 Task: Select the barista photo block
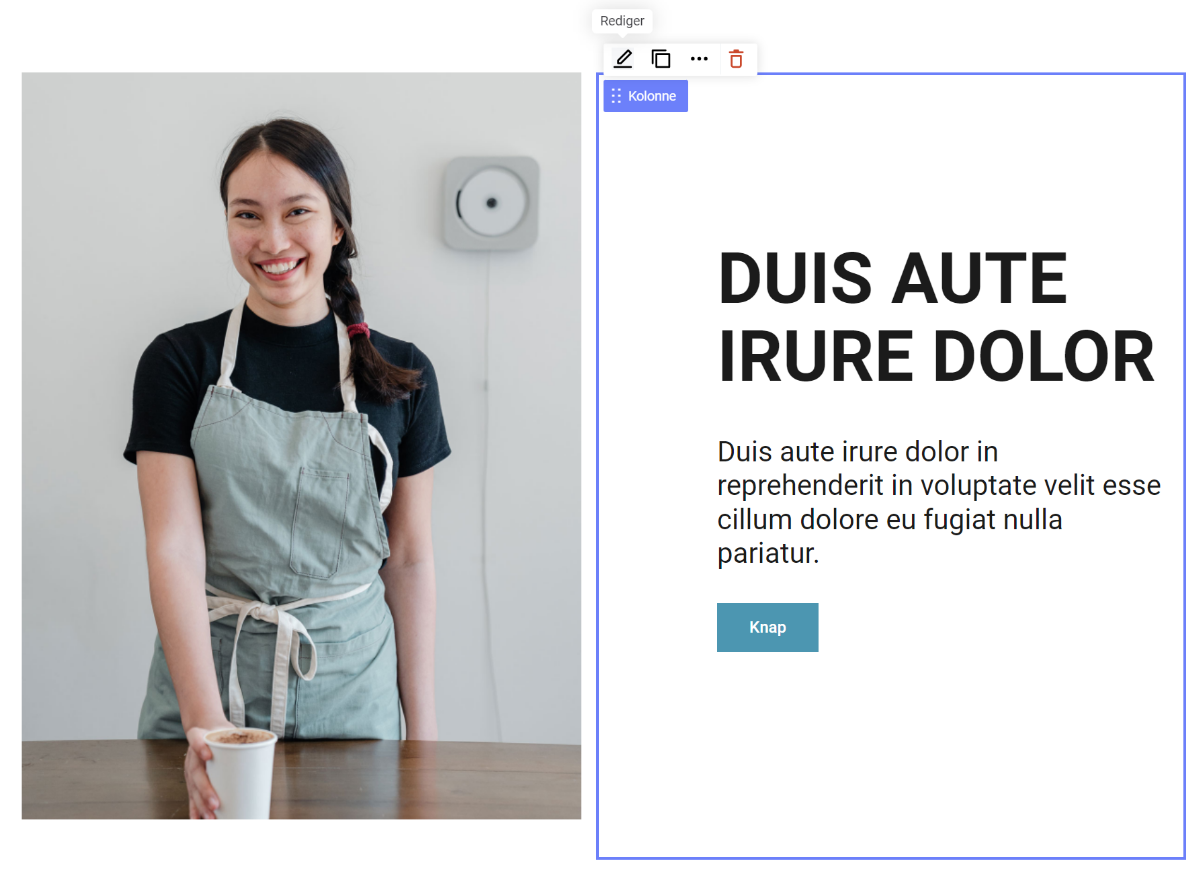click(x=301, y=445)
